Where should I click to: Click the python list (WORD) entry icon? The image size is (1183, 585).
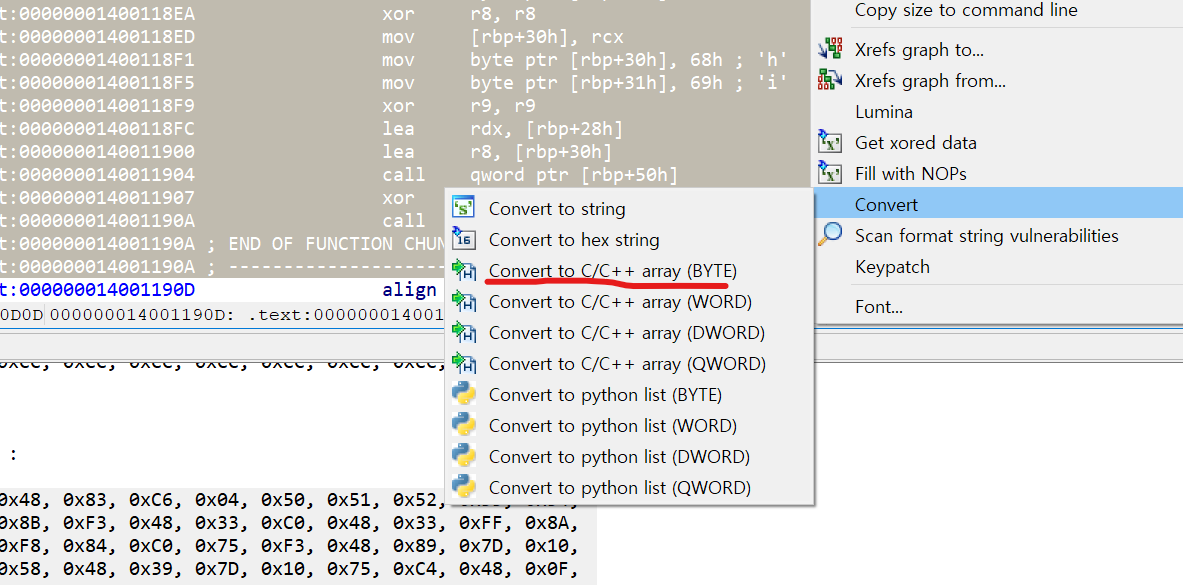463,425
